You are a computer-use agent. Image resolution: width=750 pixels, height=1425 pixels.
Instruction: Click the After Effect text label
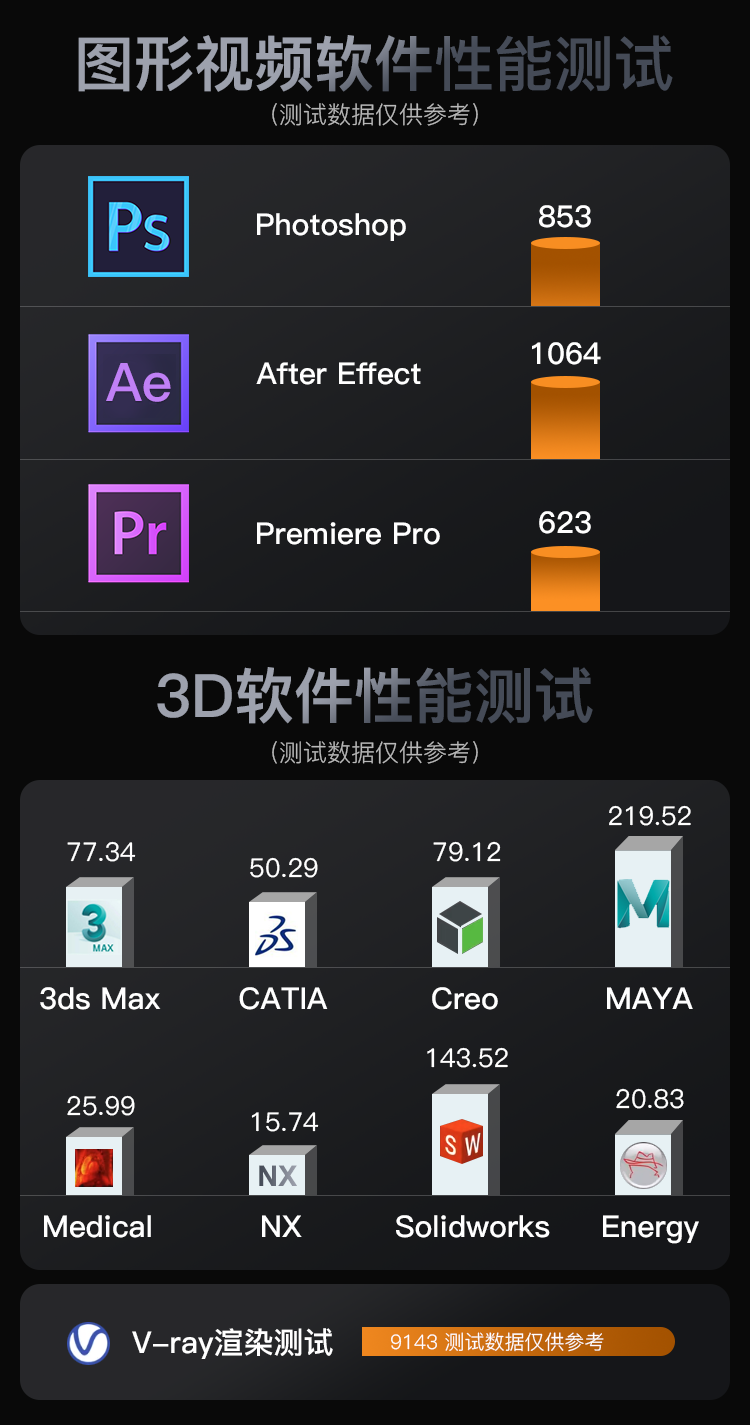[x=338, y=374]
